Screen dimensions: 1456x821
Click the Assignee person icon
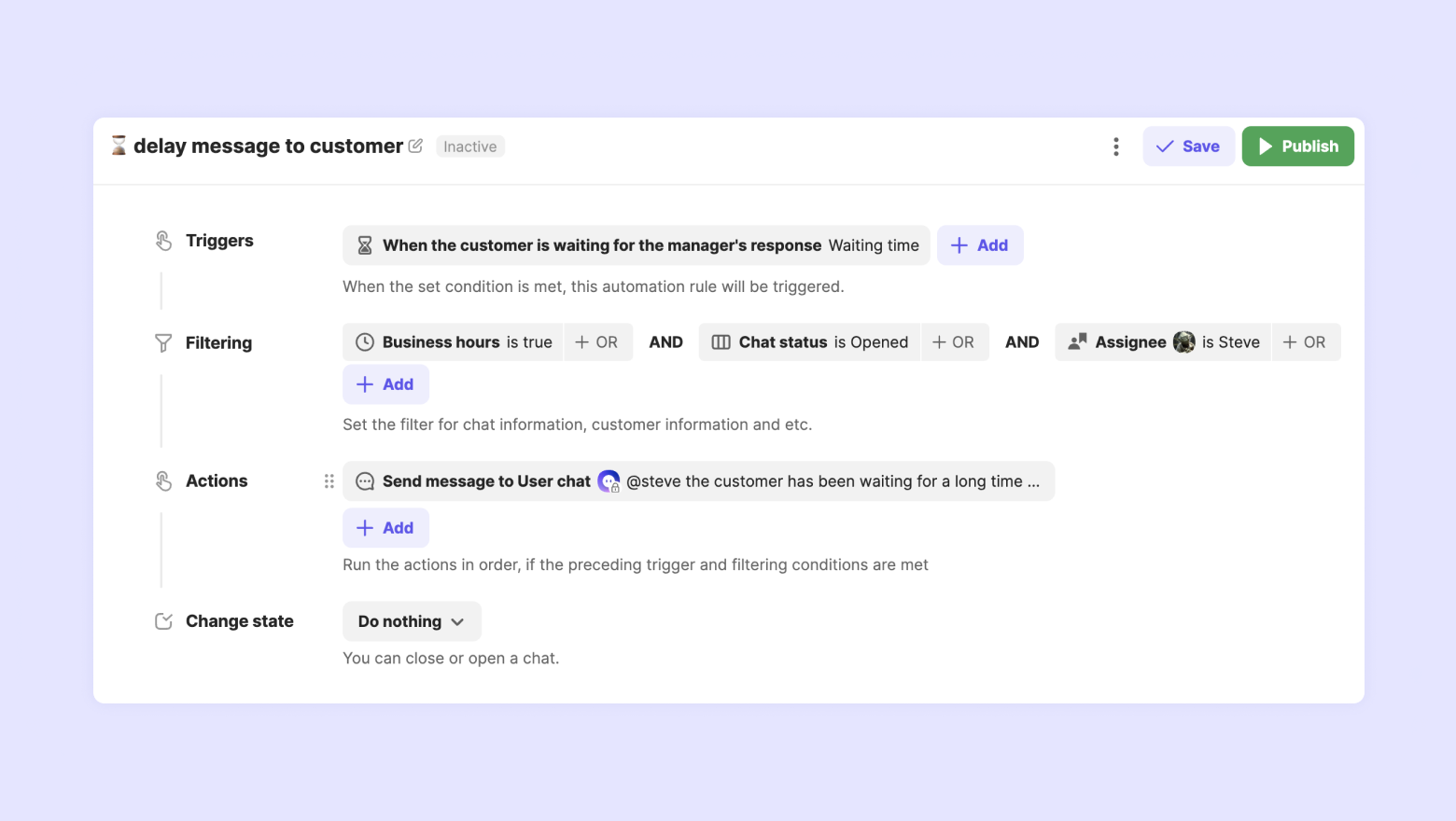(x=1077, y=342)
